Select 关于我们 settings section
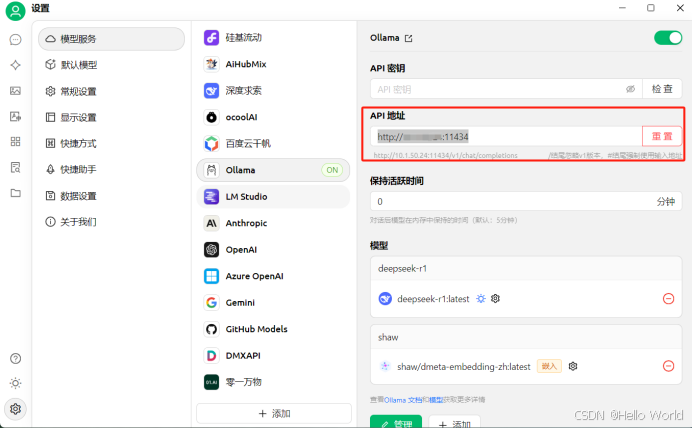Viewport: 692px width, 429px height. tap(111, 222)
